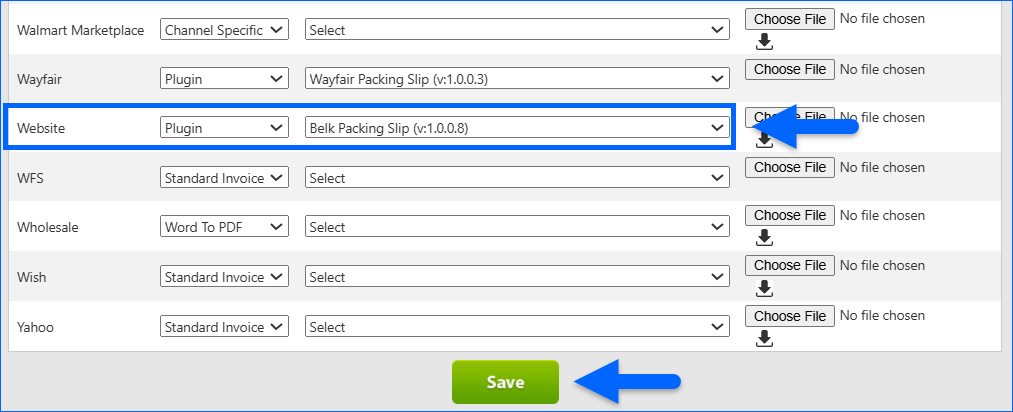This screenshot has height=412, width=1013.
Task: Choose File for WFS row
Action: [x=790, y=167]
